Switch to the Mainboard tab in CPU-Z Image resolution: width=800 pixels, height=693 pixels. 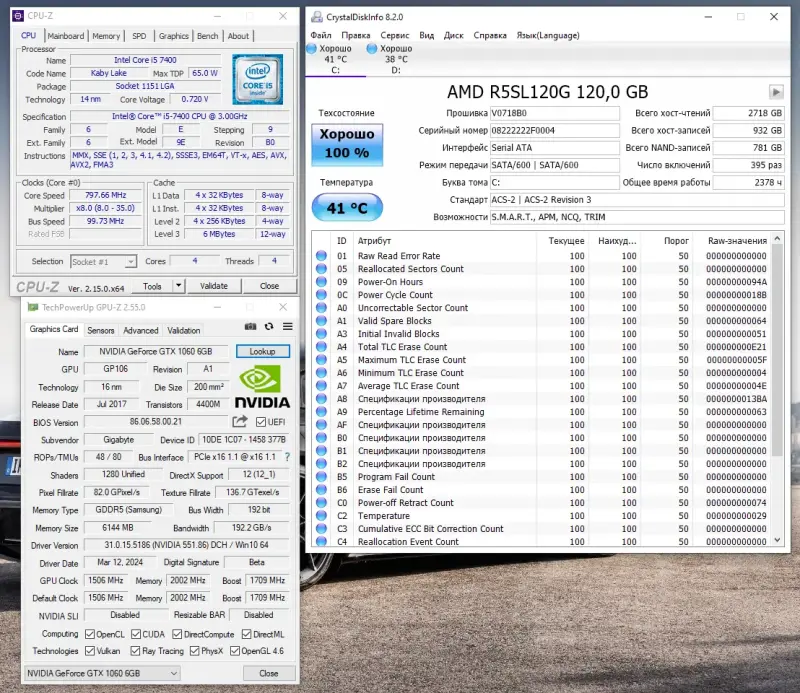tap(66, 36)
